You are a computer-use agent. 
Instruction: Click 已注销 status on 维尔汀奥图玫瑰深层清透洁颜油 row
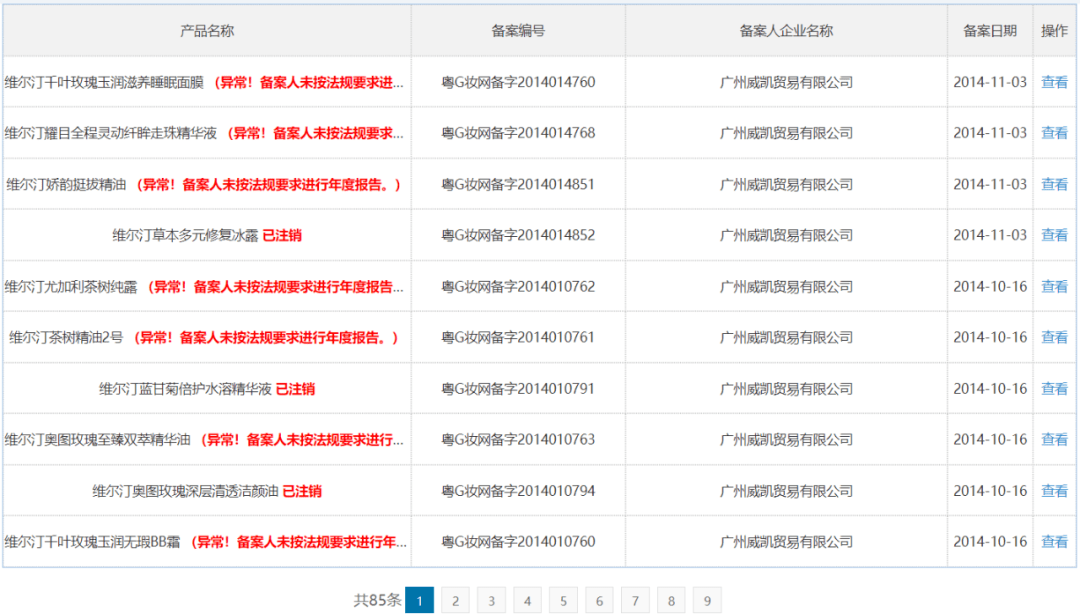pyautogui.click(x=302, y=491)
